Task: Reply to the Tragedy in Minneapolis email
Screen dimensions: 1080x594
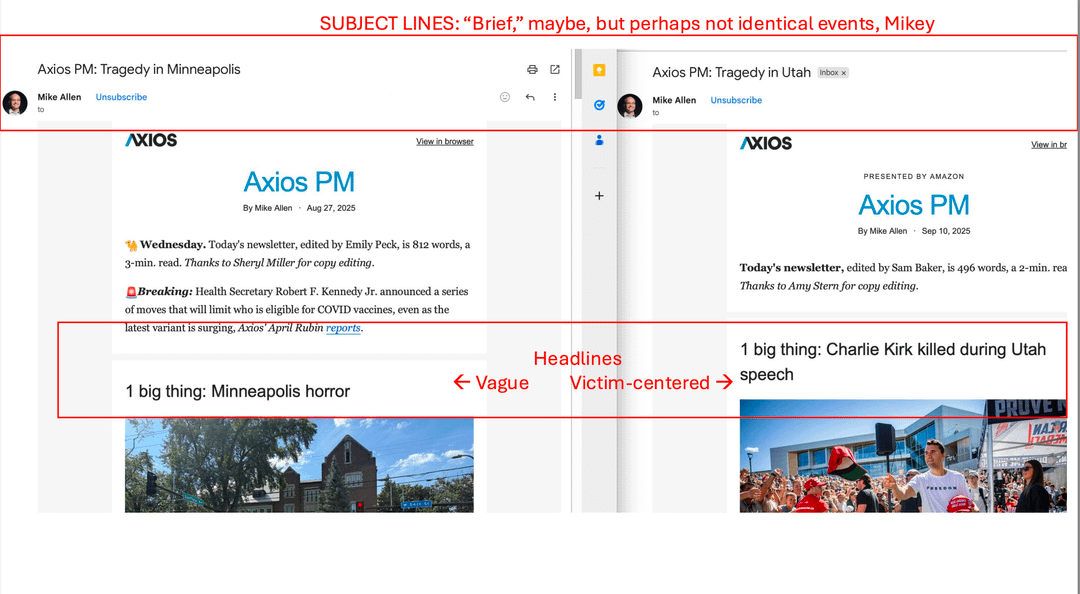Action: click(530, 97)
